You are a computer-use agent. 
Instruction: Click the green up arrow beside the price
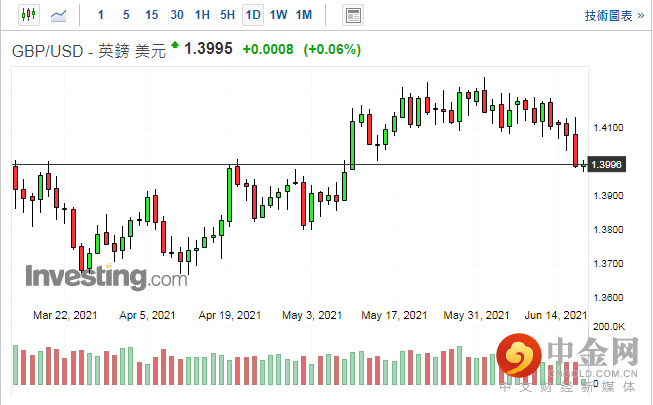point(176,45)
